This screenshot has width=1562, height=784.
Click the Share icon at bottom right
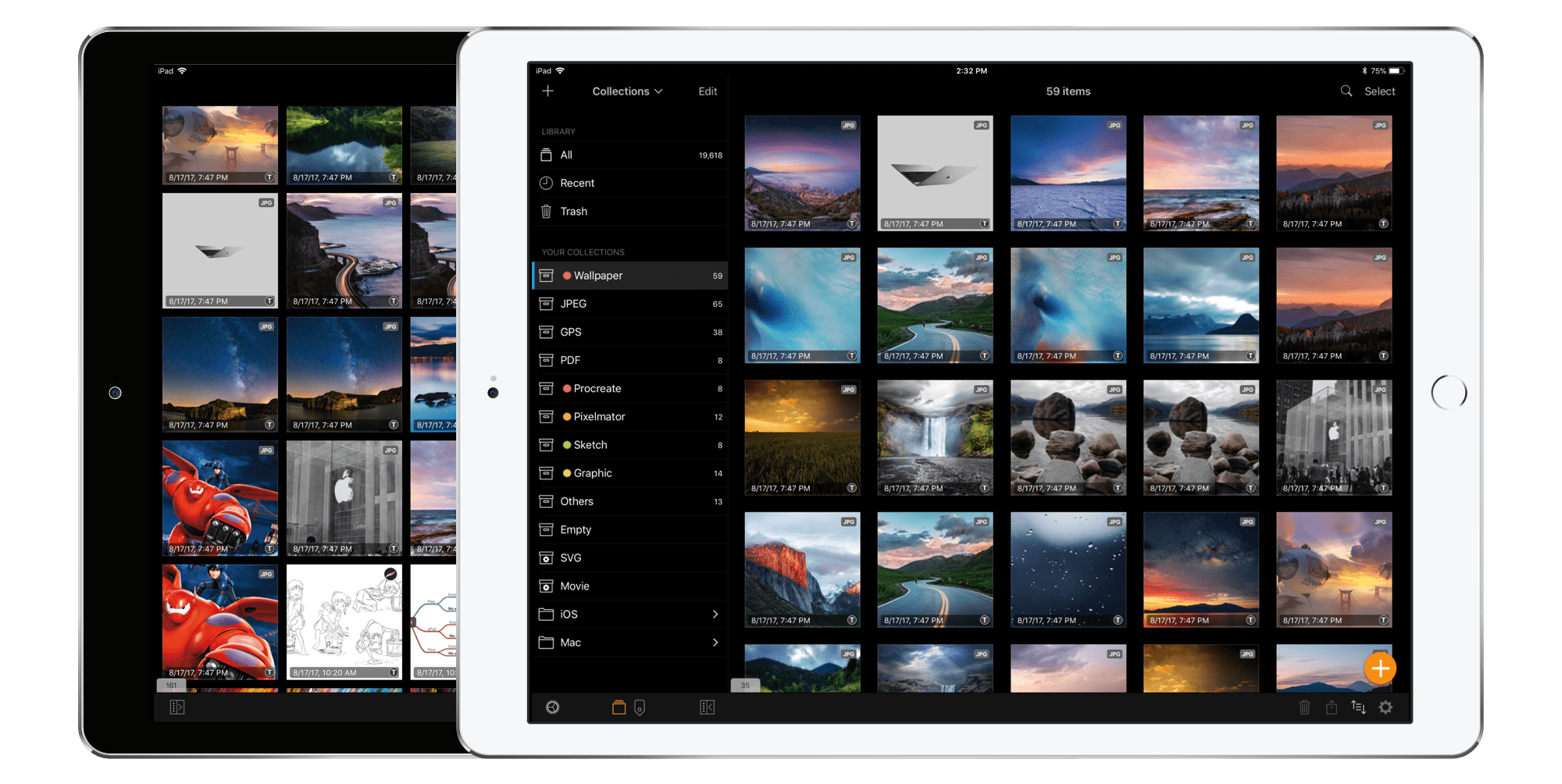pos(1332,708)
